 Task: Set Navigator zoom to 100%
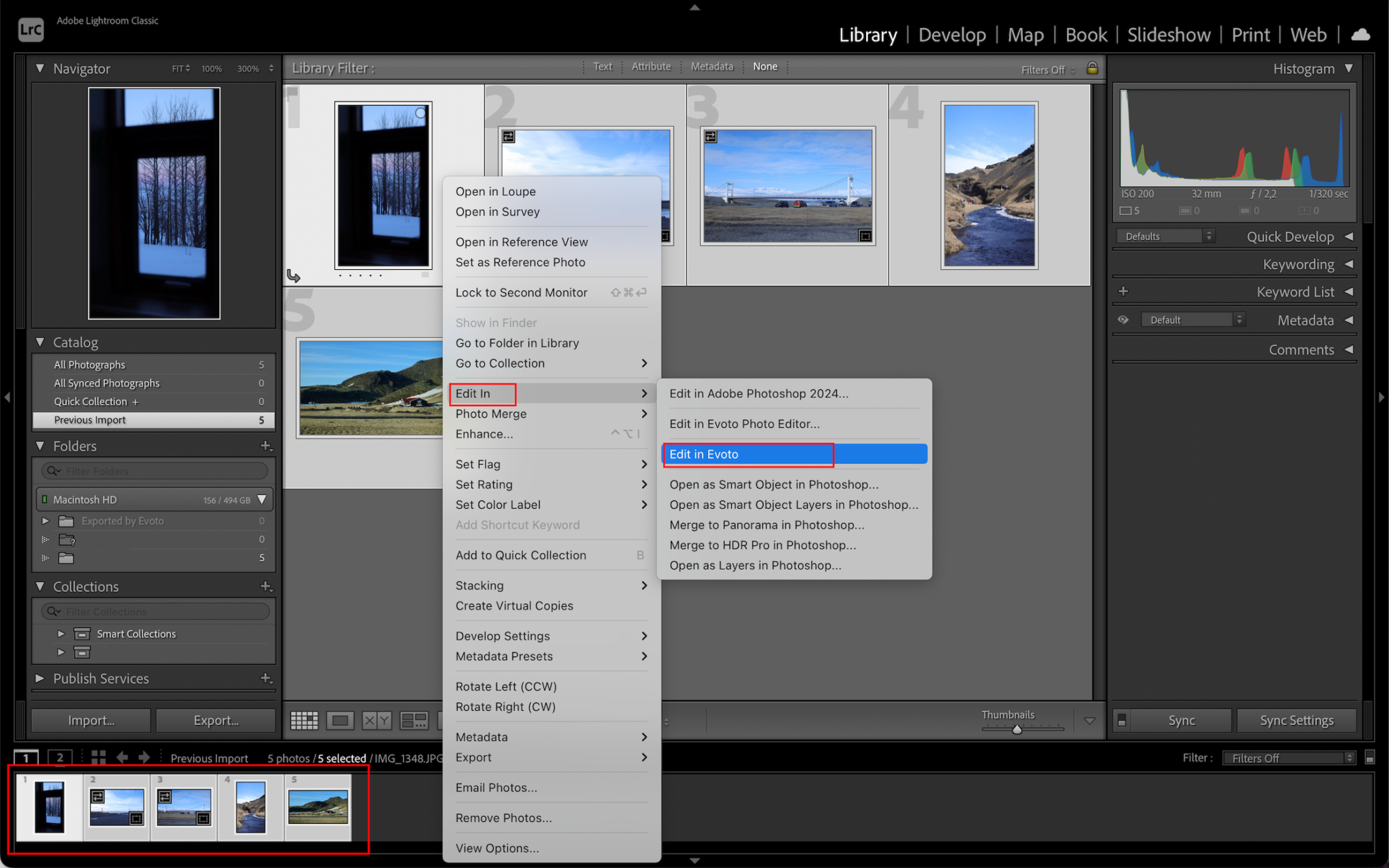(x=212, y=68)
